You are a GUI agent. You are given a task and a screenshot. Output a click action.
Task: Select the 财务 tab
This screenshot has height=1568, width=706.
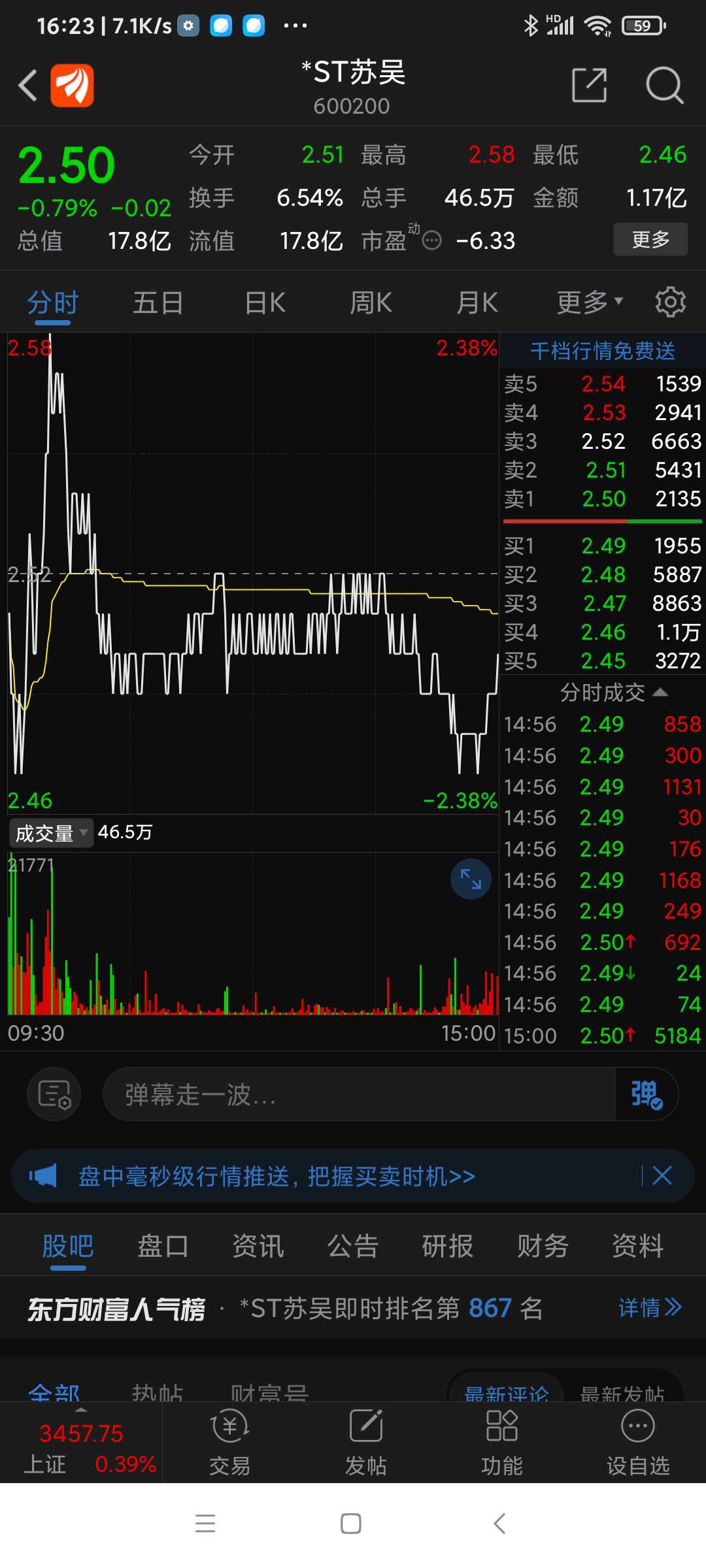coord(543,1246)
